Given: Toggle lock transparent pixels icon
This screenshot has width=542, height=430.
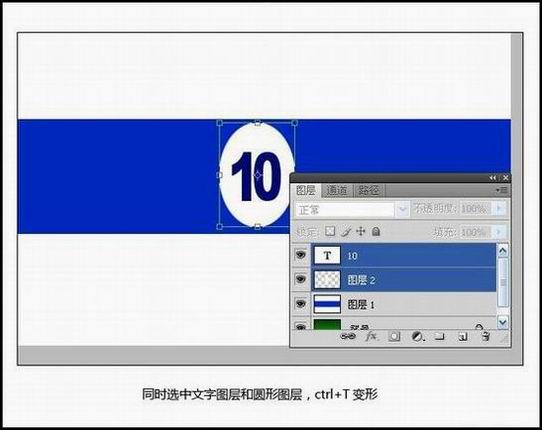Looking at the screenshot, I should tap(330, 231).
